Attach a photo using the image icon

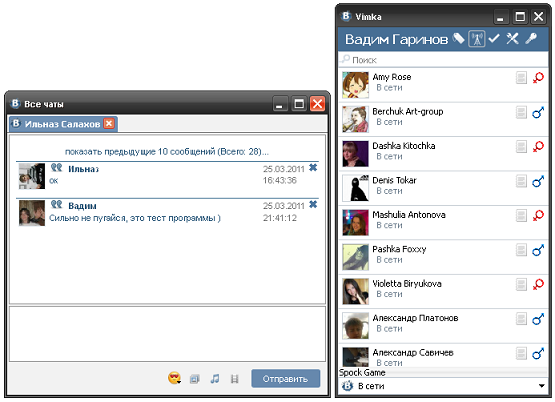click(194, 379)
